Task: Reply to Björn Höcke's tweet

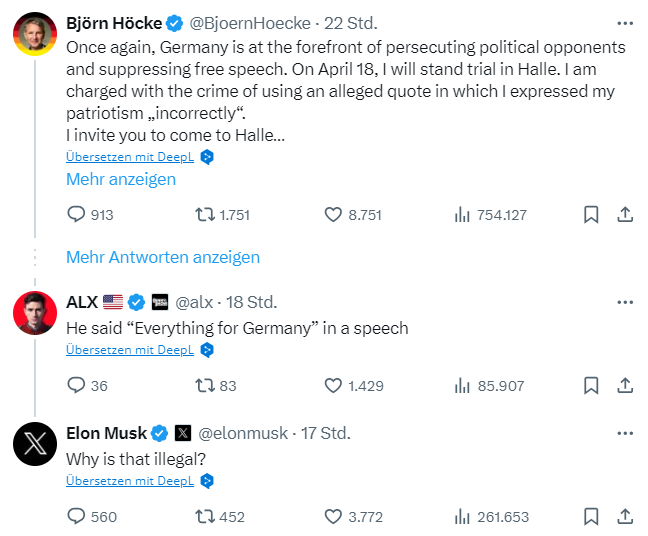Action: pos(76,214)
